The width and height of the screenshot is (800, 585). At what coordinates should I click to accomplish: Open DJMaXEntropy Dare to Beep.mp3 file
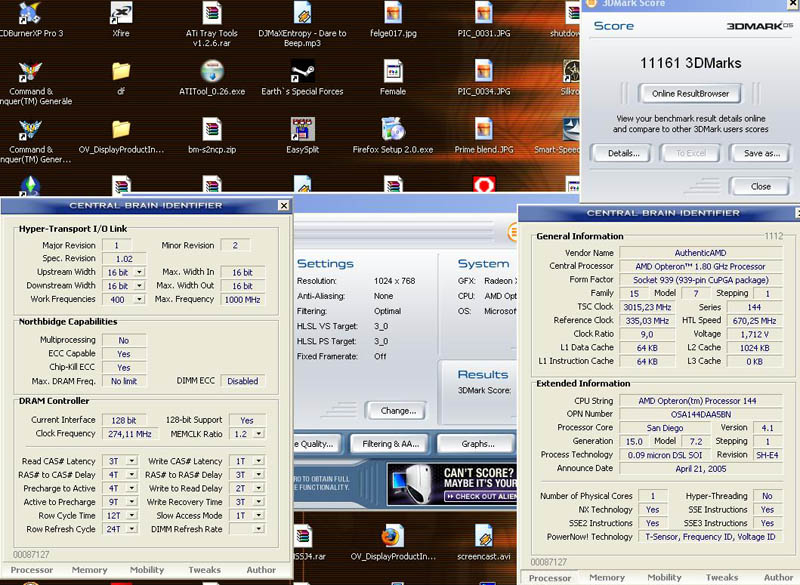tap(302, 24)
